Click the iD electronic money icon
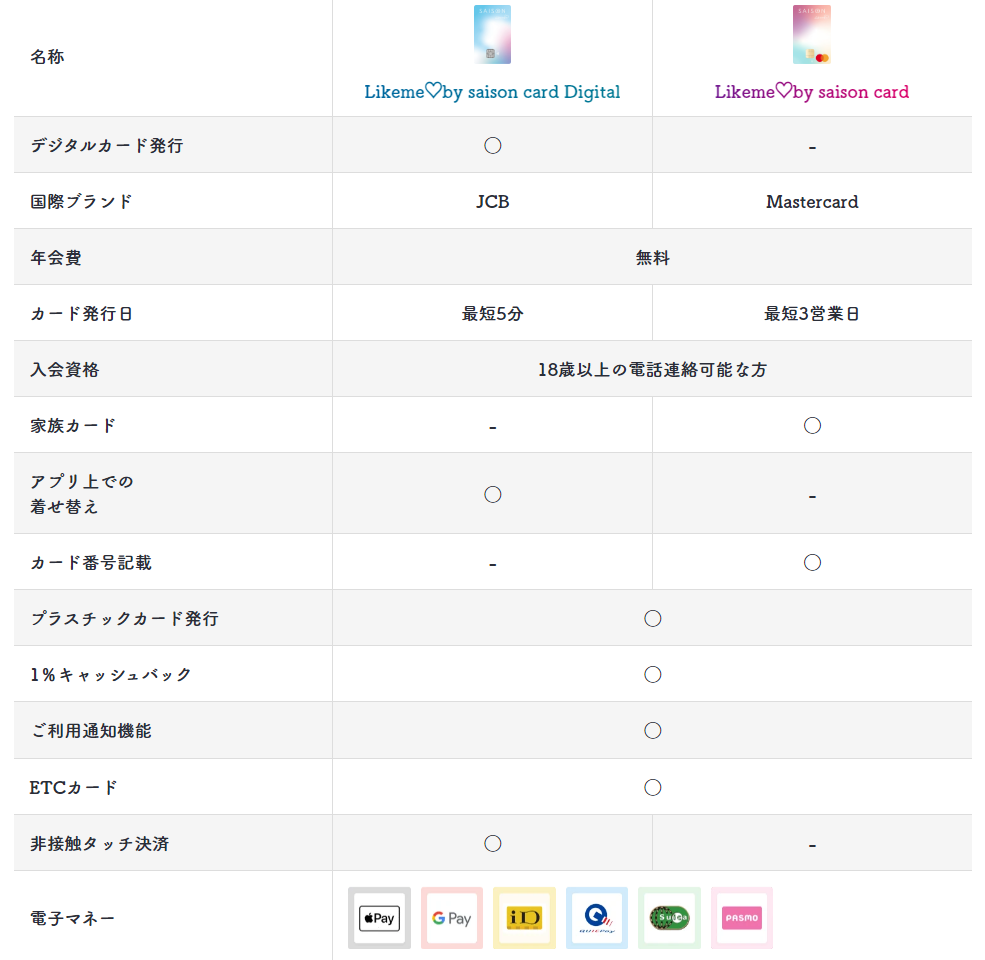Screen dimensions: 985x960 pos(525,918)
